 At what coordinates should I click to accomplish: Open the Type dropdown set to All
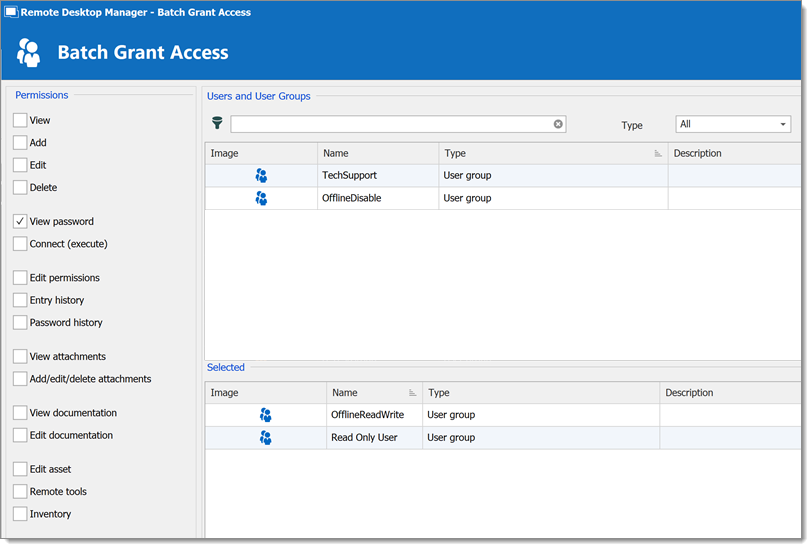coord(733,124)
